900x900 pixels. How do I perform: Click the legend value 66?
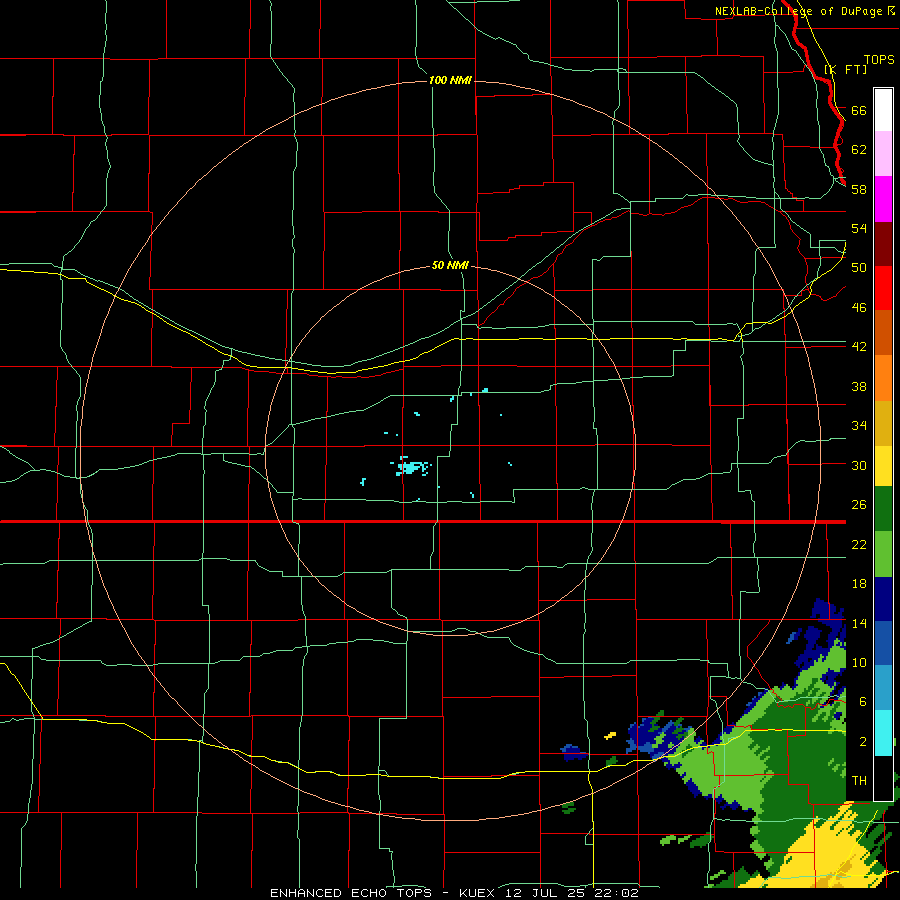859,110
